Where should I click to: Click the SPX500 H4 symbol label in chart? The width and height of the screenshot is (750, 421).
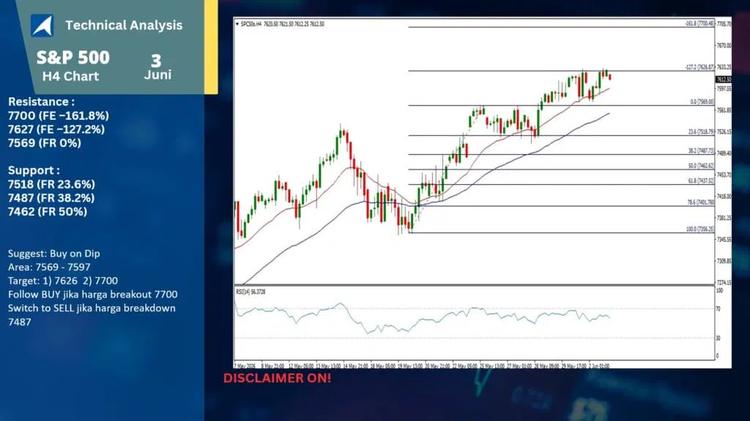point(252,23)
